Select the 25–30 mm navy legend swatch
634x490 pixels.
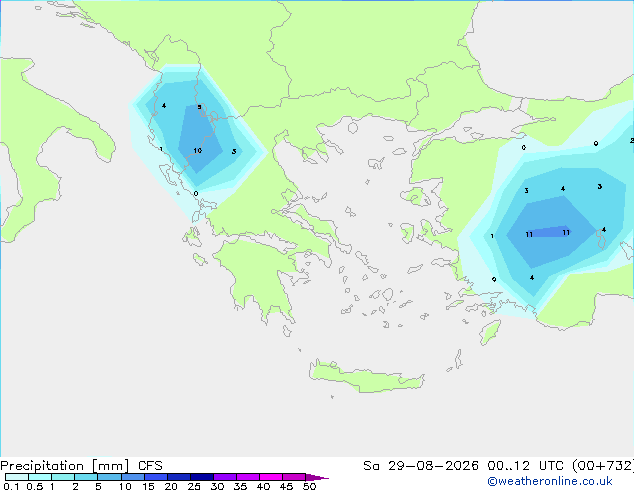pyautogui.click(x=201, y=477)
